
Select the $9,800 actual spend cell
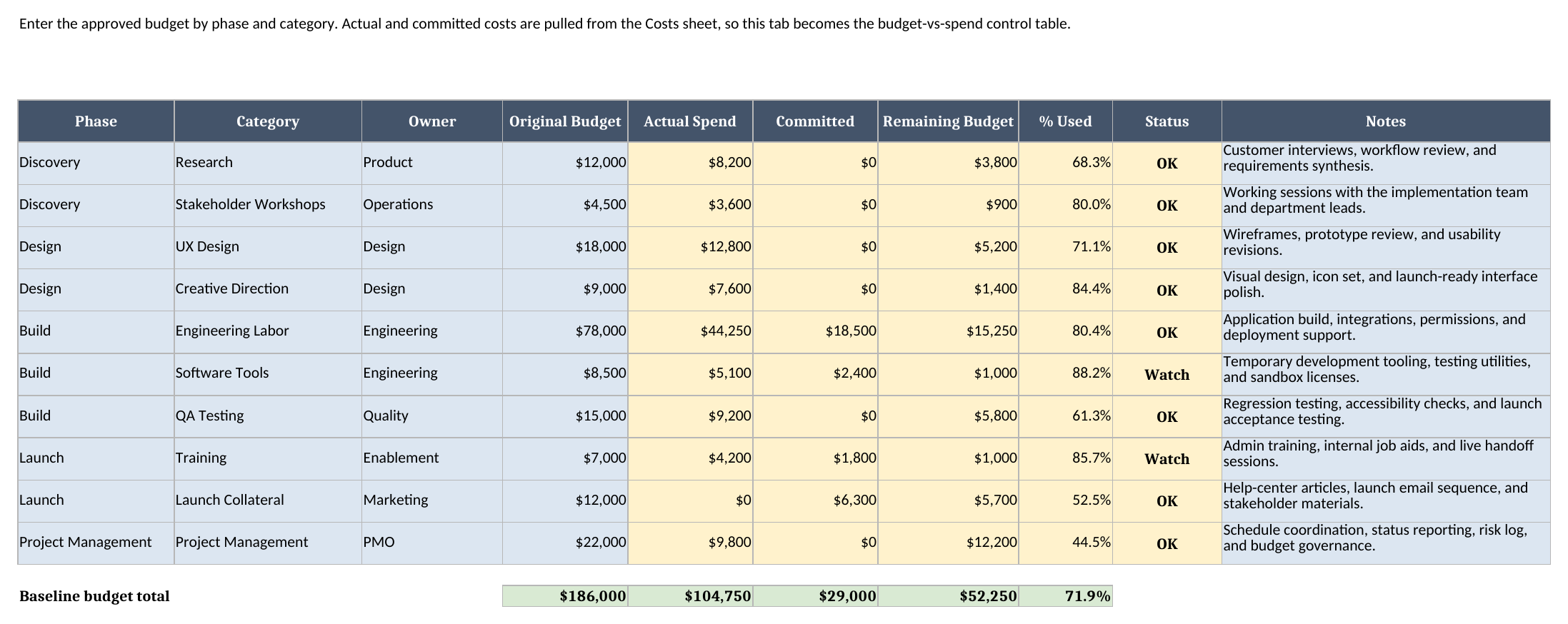[x=690, y=543]
